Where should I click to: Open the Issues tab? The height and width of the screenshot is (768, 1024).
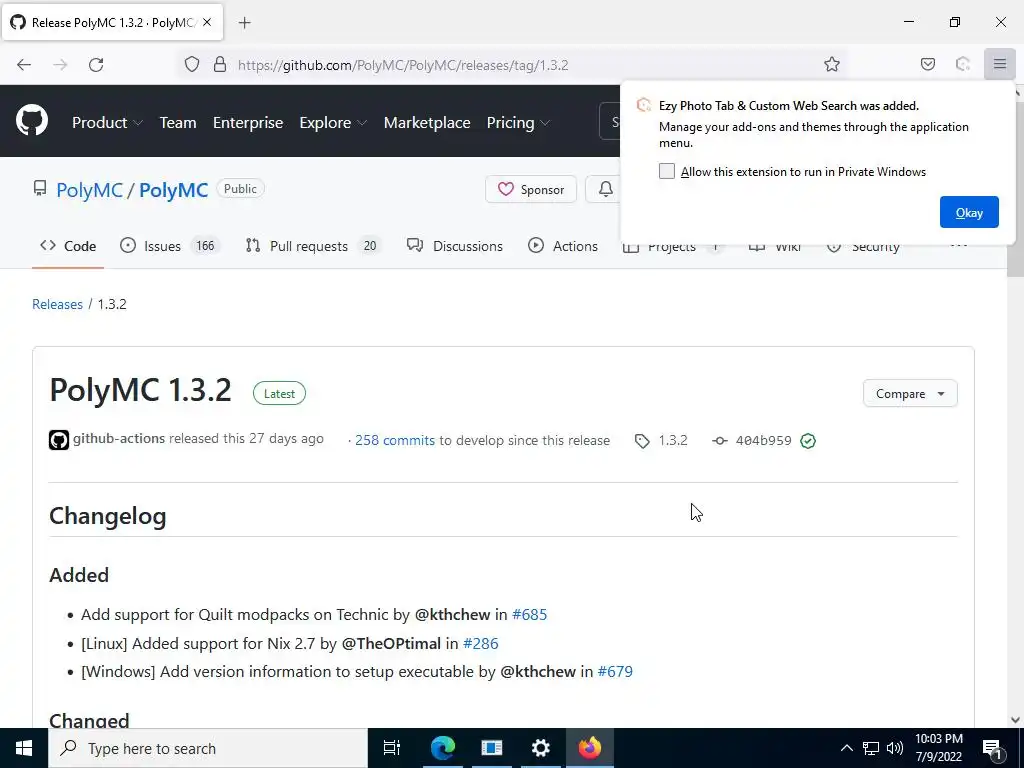(170, 246)
